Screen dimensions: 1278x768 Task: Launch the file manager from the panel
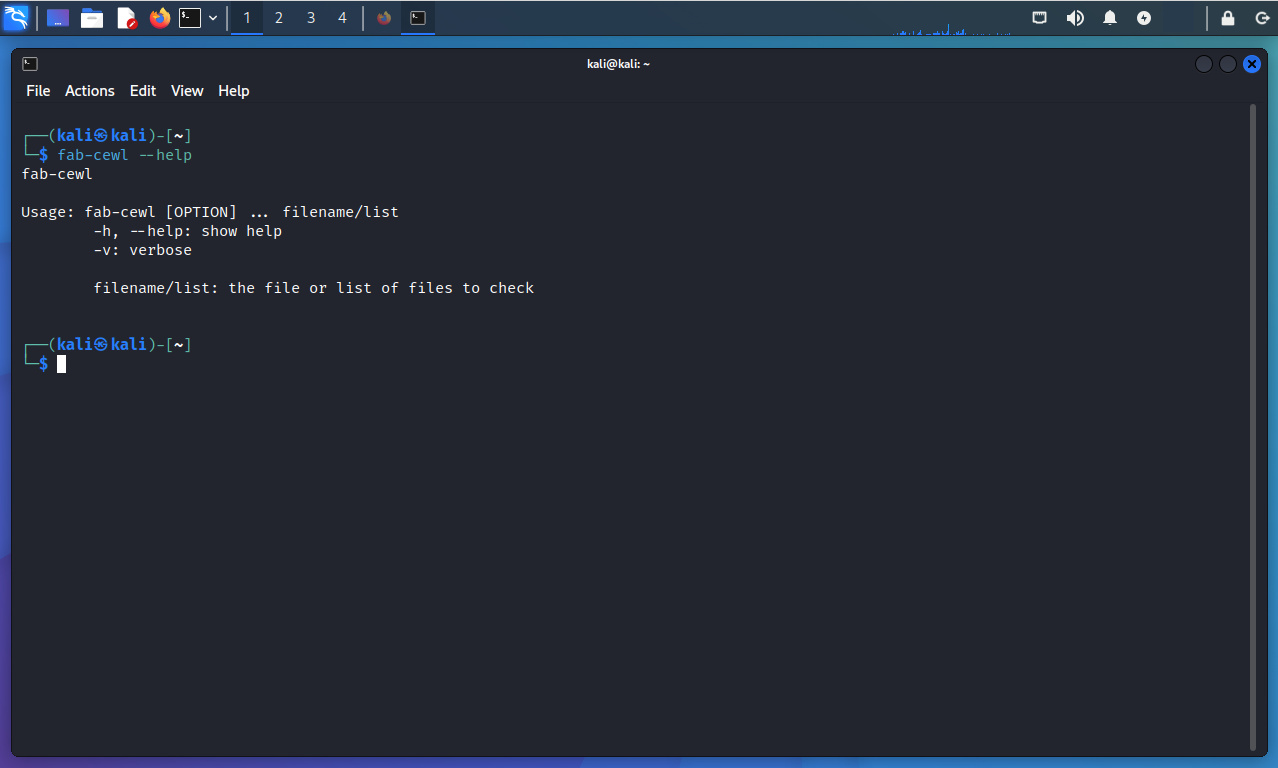click(x=92, y=18)
